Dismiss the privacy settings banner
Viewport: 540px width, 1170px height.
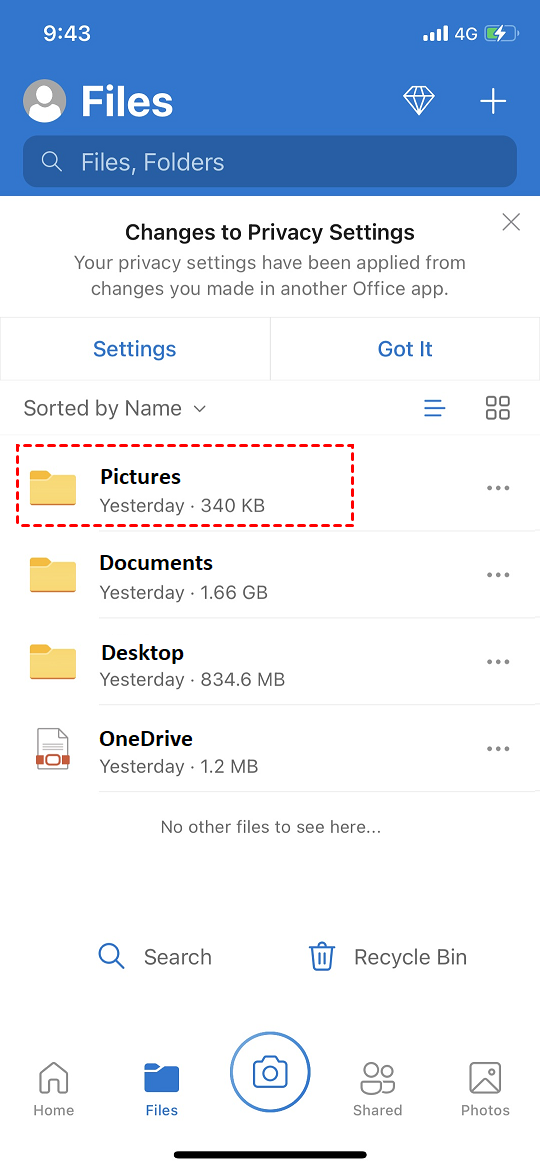(511, 222)
